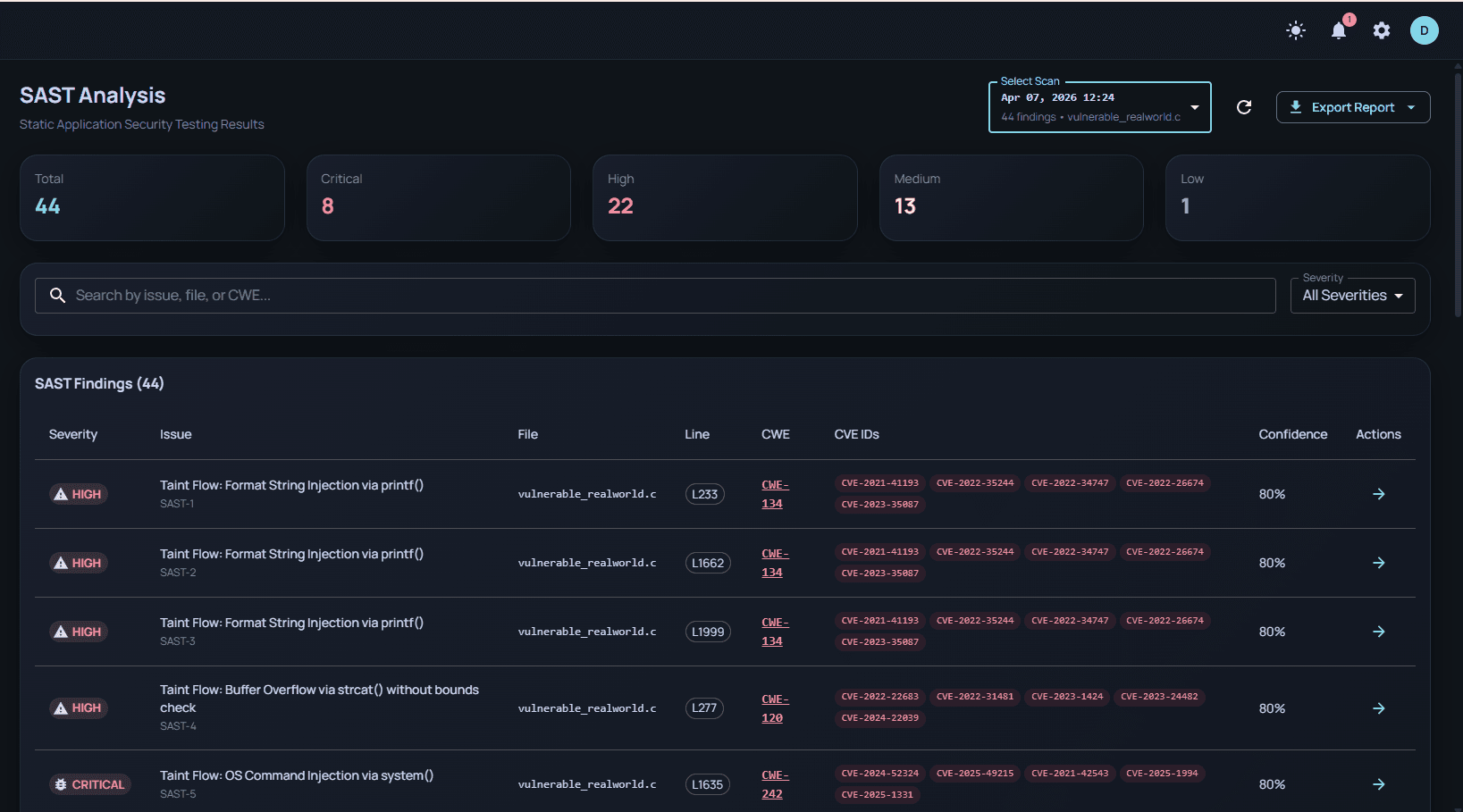
Task: Select the Critical summary card
Action: pyautogui.click(x=438, y=197)
